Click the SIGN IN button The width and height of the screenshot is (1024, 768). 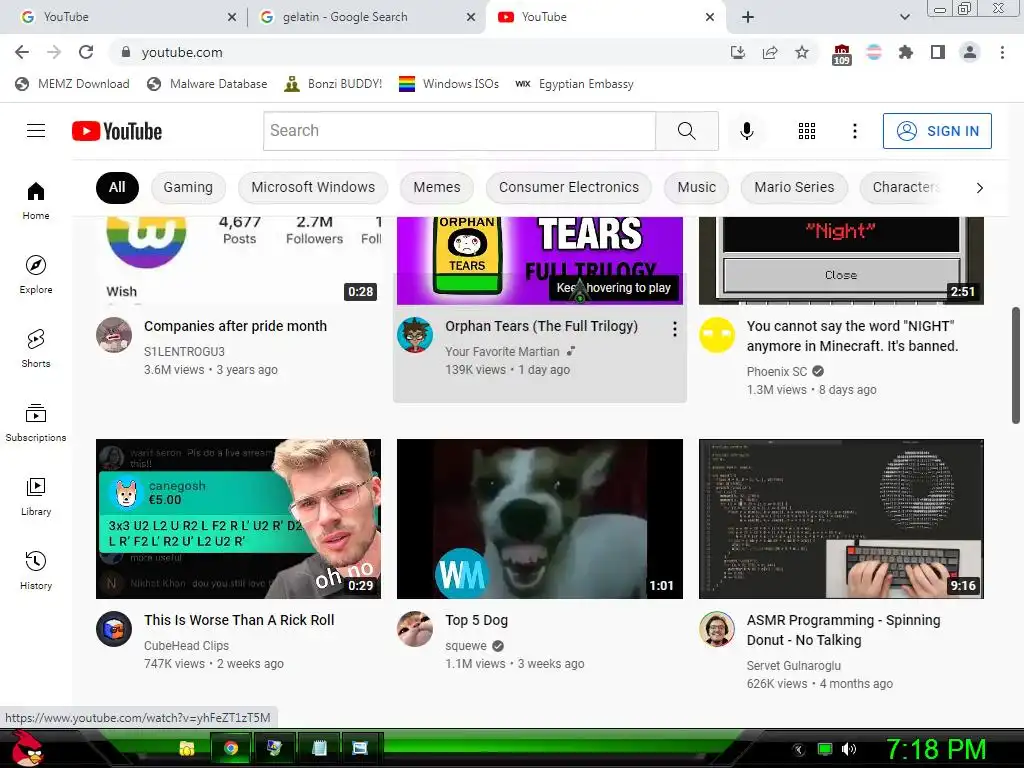point(937,131)
